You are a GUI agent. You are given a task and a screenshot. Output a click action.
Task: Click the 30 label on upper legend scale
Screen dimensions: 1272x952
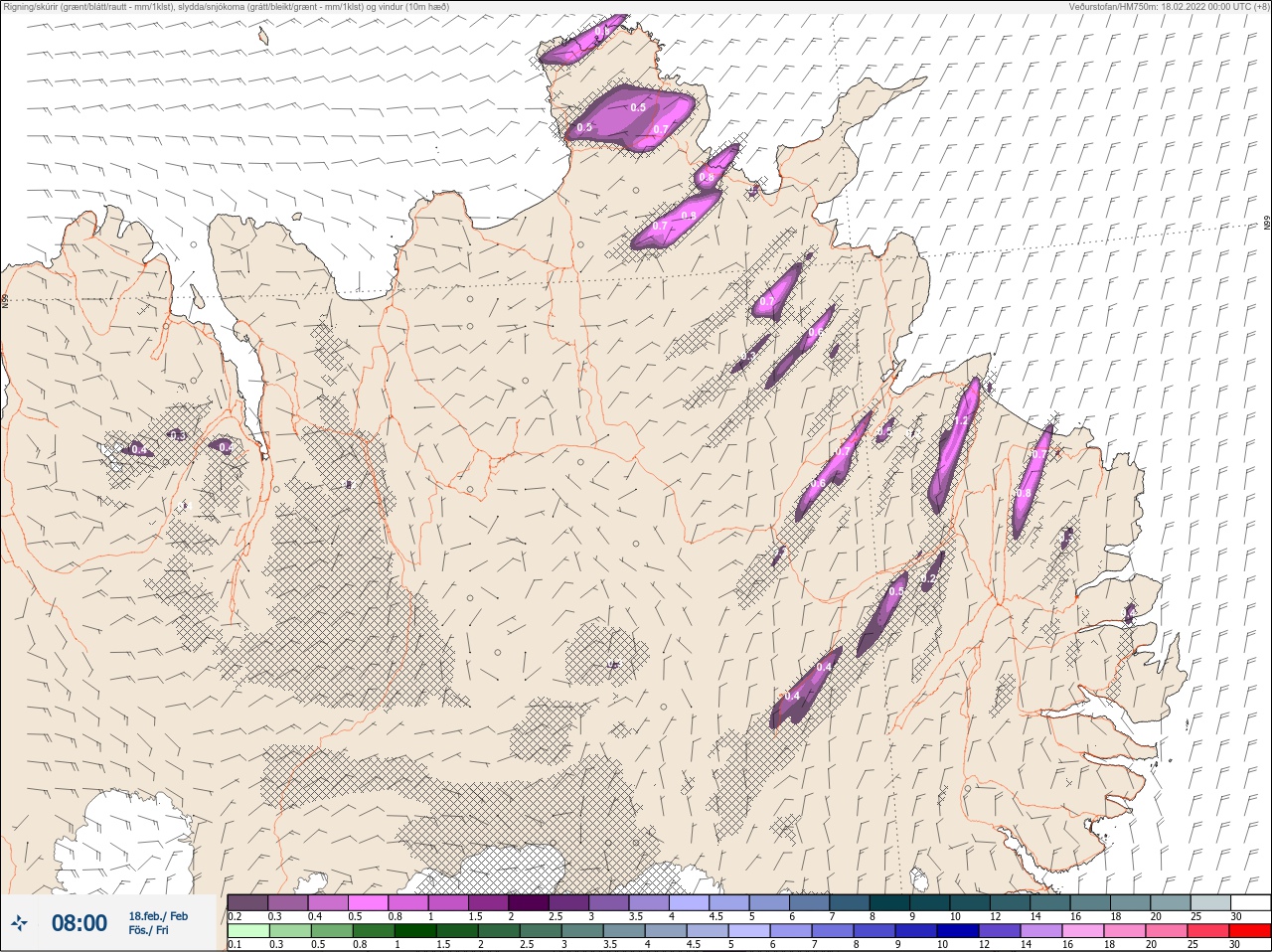pyautogui.click(x=1236, y=916)
